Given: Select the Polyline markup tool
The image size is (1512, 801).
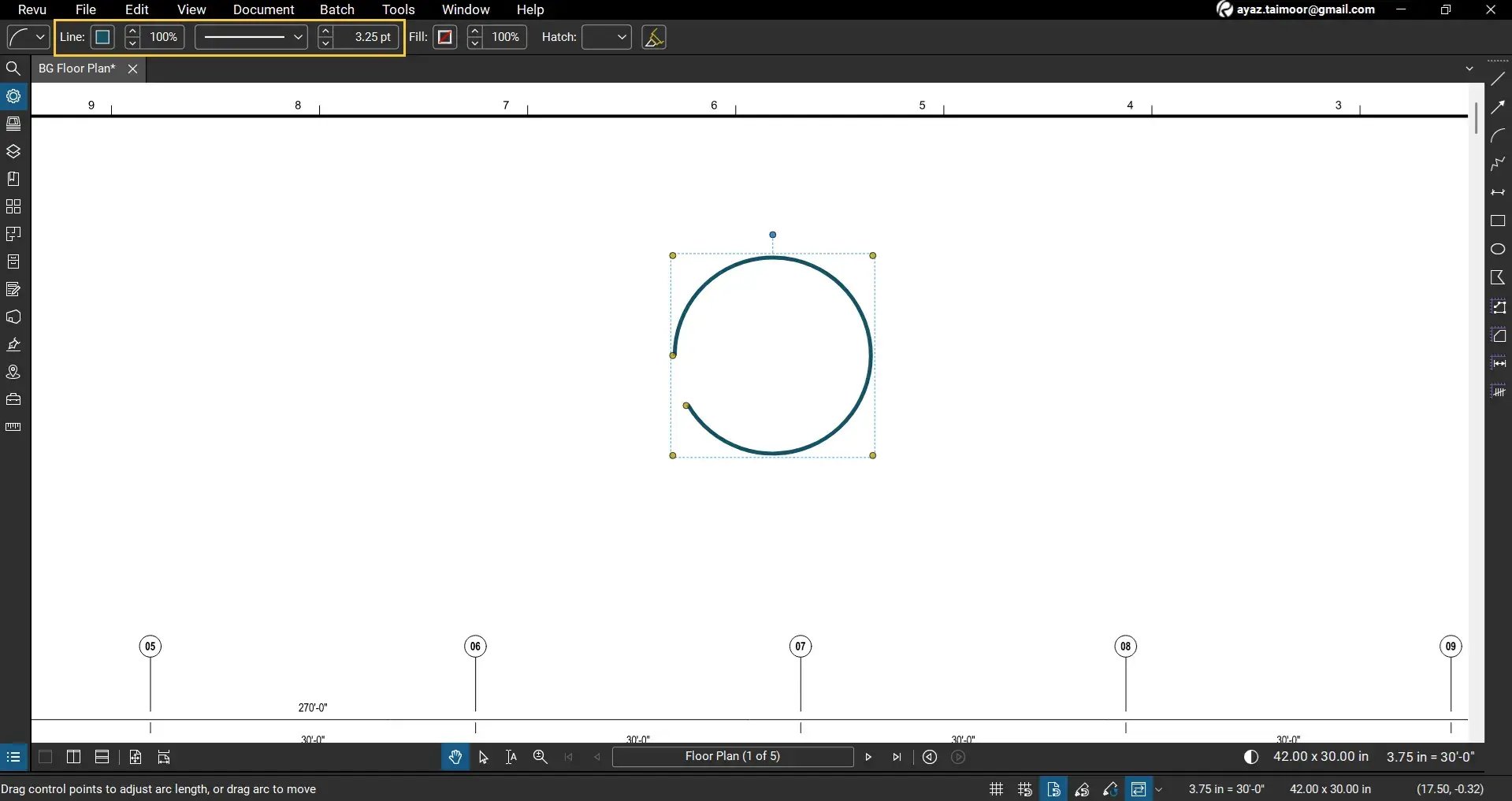Looking at the screenshot, I should tap(1498, 164).
